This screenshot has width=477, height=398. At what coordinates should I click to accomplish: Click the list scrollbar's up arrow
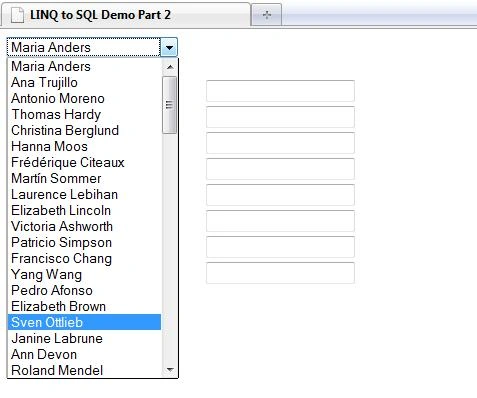coord(170,67)
